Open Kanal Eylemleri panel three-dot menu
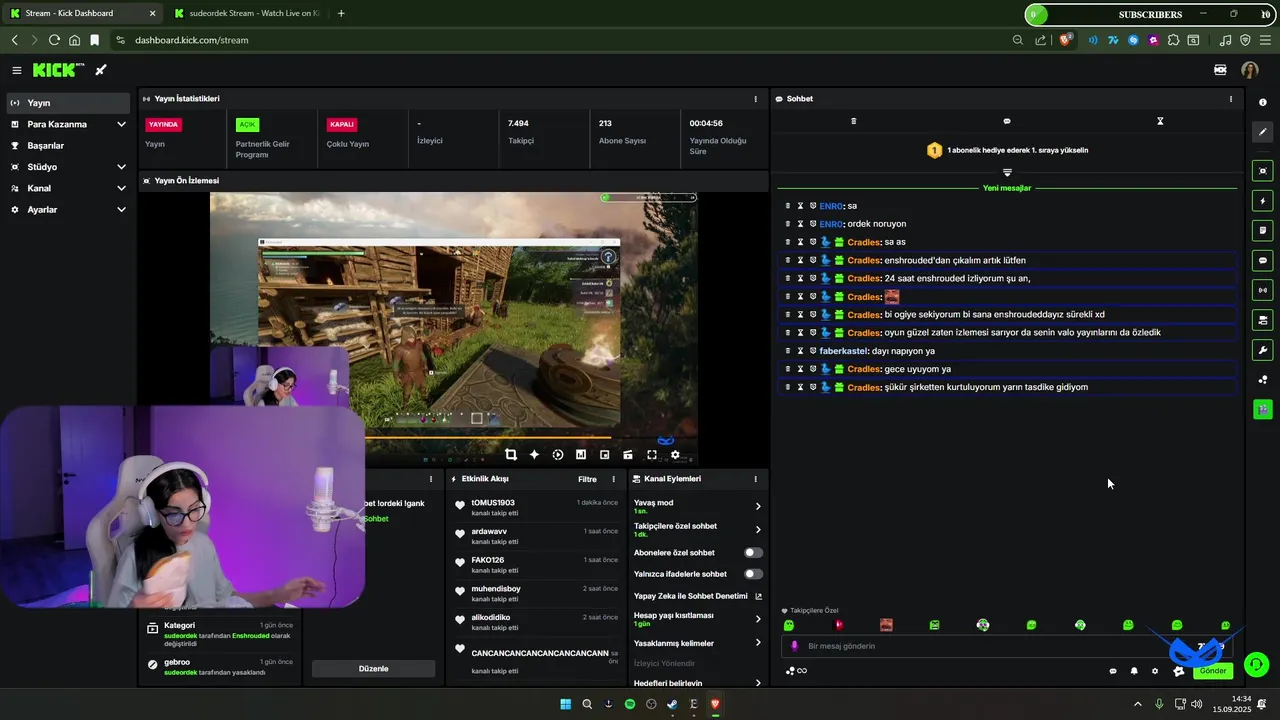The width and height of the screenshot is (1280, 720). tap(755, 479)
